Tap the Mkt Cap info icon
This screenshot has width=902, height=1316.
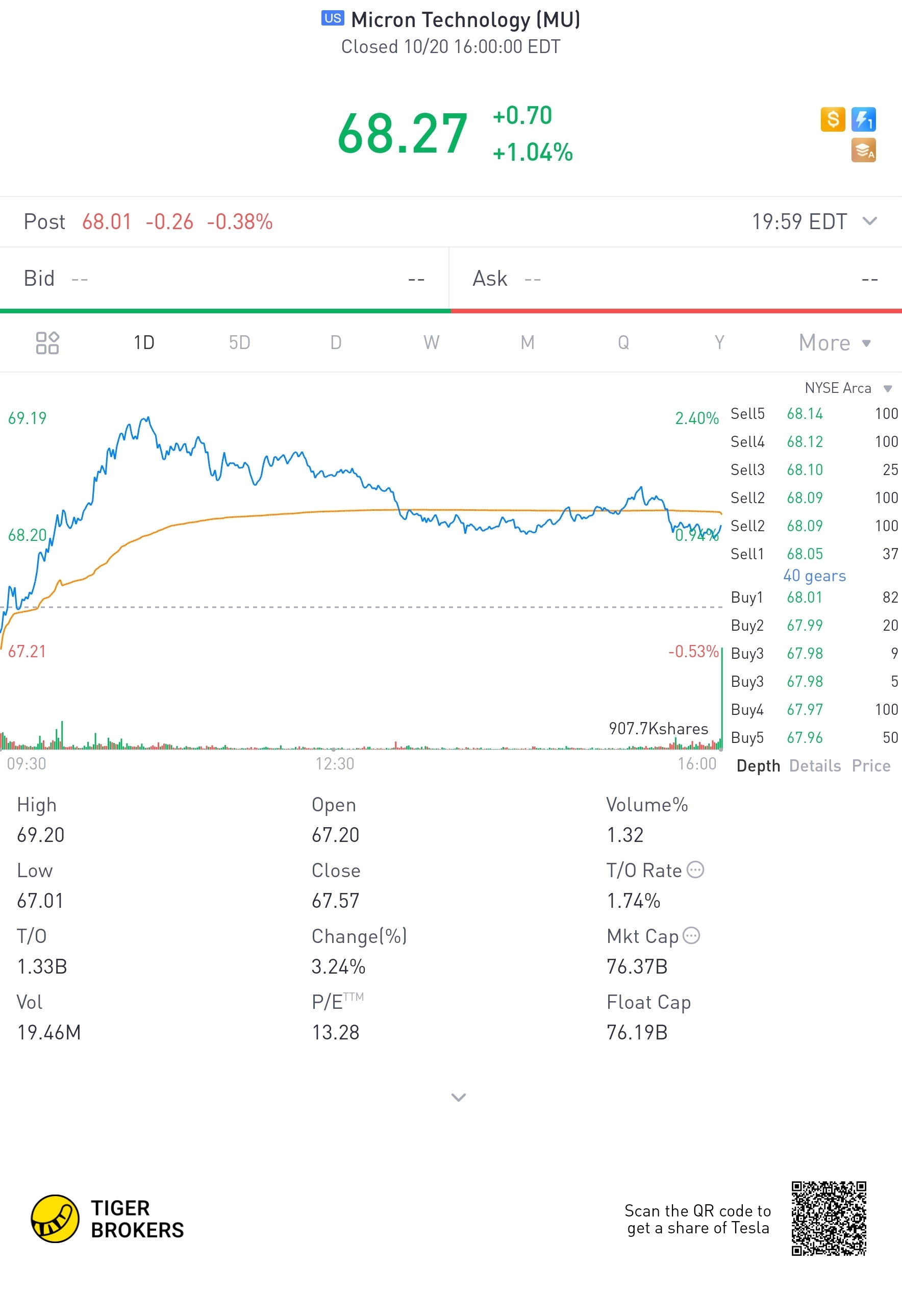tap(691, 935)
